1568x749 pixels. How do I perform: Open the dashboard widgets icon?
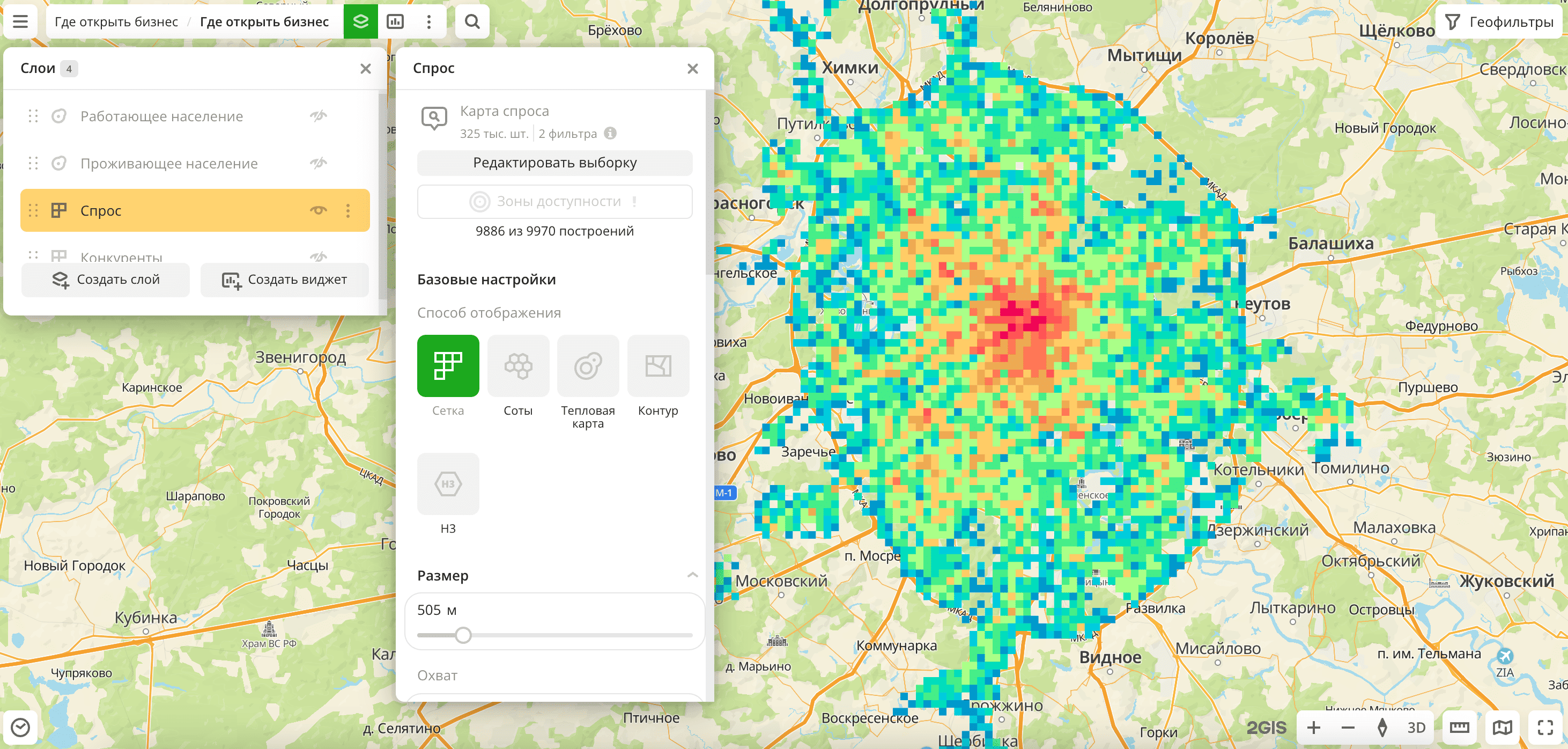395,22
